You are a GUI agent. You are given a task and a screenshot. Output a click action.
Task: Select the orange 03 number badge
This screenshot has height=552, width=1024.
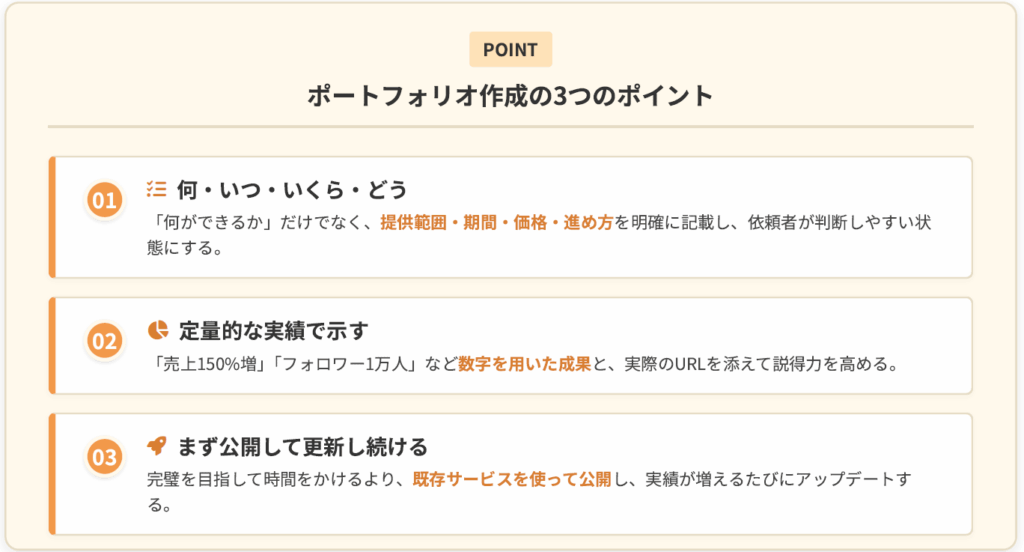[104, 458]
